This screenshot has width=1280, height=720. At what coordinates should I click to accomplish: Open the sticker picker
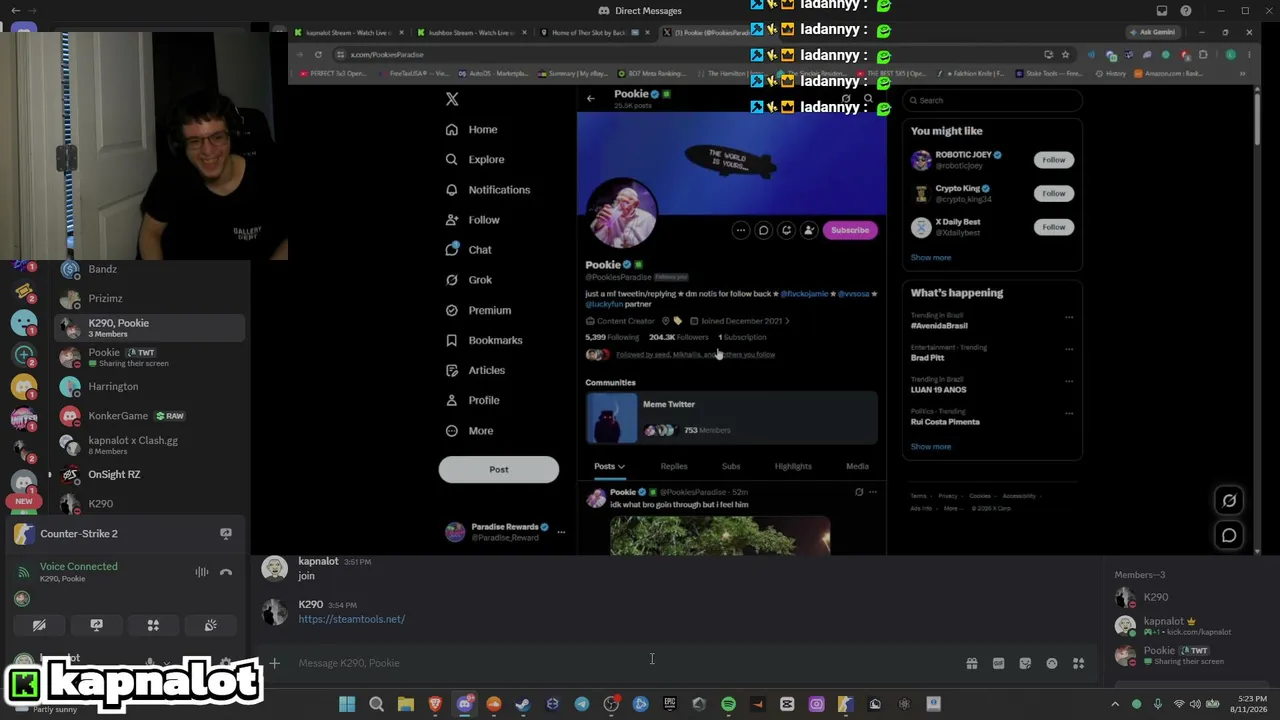tap(1025, 663)
